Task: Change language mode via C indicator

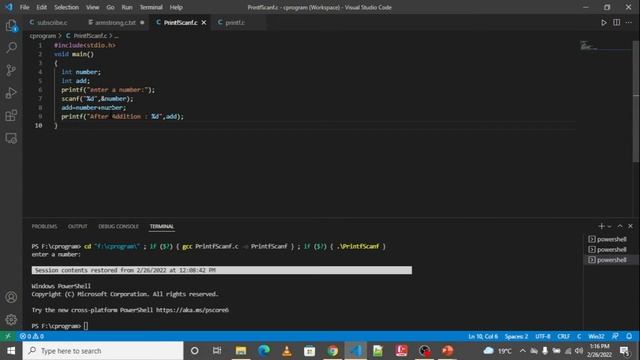Action: 579,336
